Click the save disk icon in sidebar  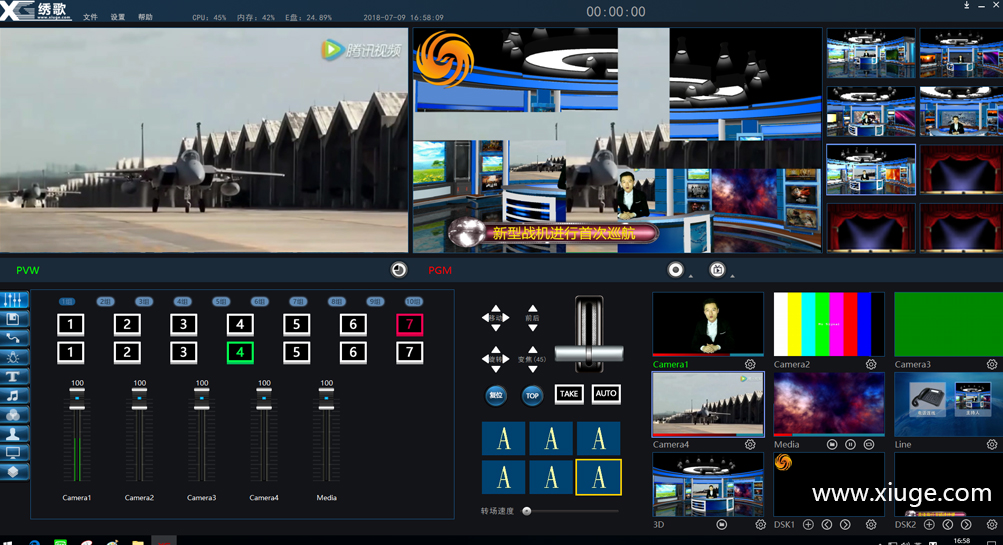(14, 319)
